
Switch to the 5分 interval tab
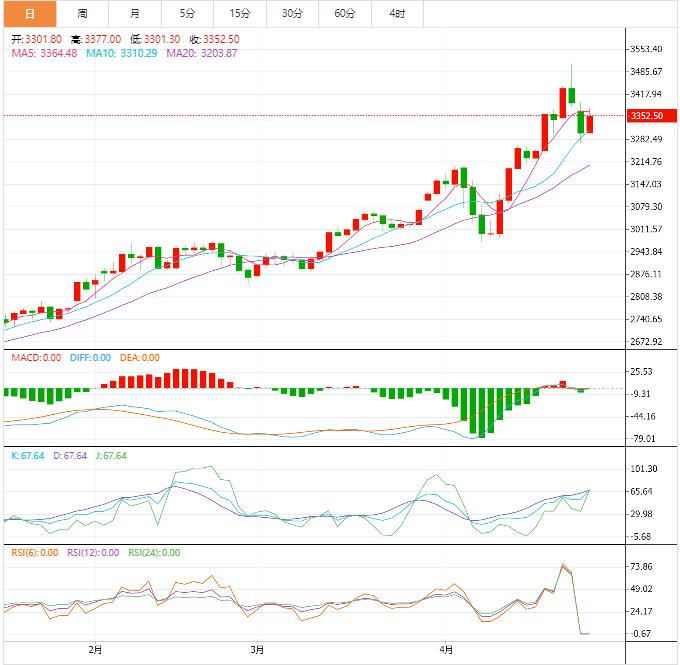tap(188, 13)
